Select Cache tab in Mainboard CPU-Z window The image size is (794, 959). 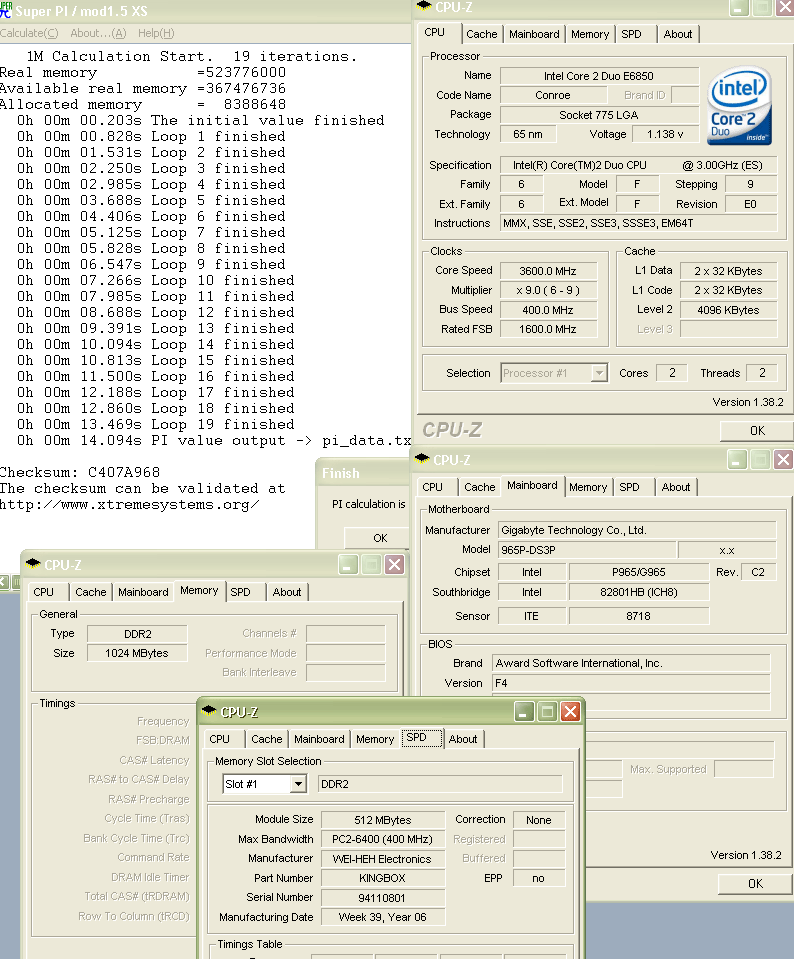[480, 487]
